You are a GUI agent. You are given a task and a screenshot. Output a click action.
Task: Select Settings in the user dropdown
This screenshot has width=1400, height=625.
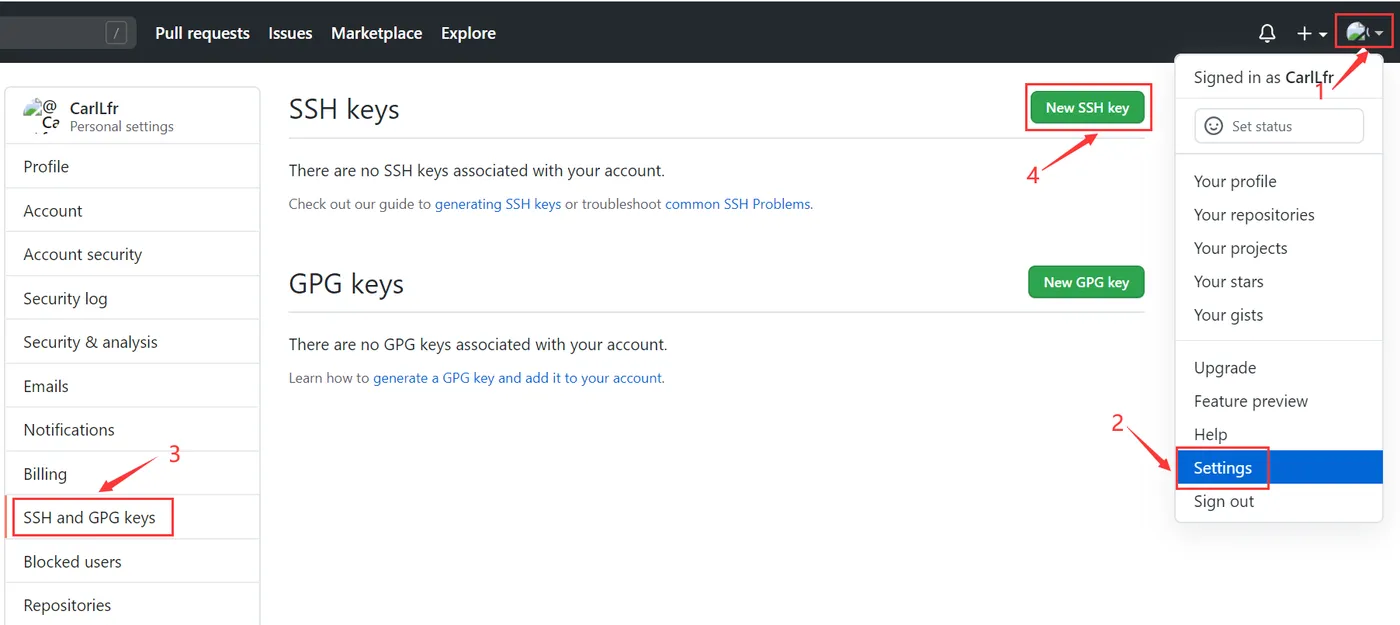click(1223, 468)
